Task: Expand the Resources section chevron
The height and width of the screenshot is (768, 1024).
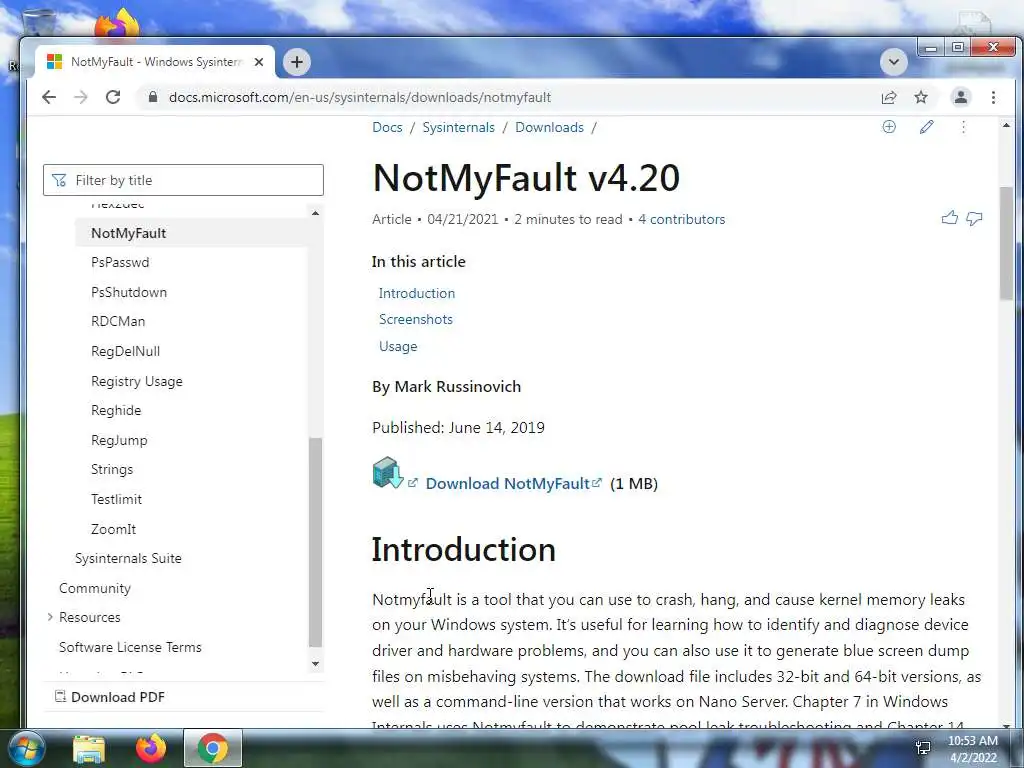Action: 50,617
